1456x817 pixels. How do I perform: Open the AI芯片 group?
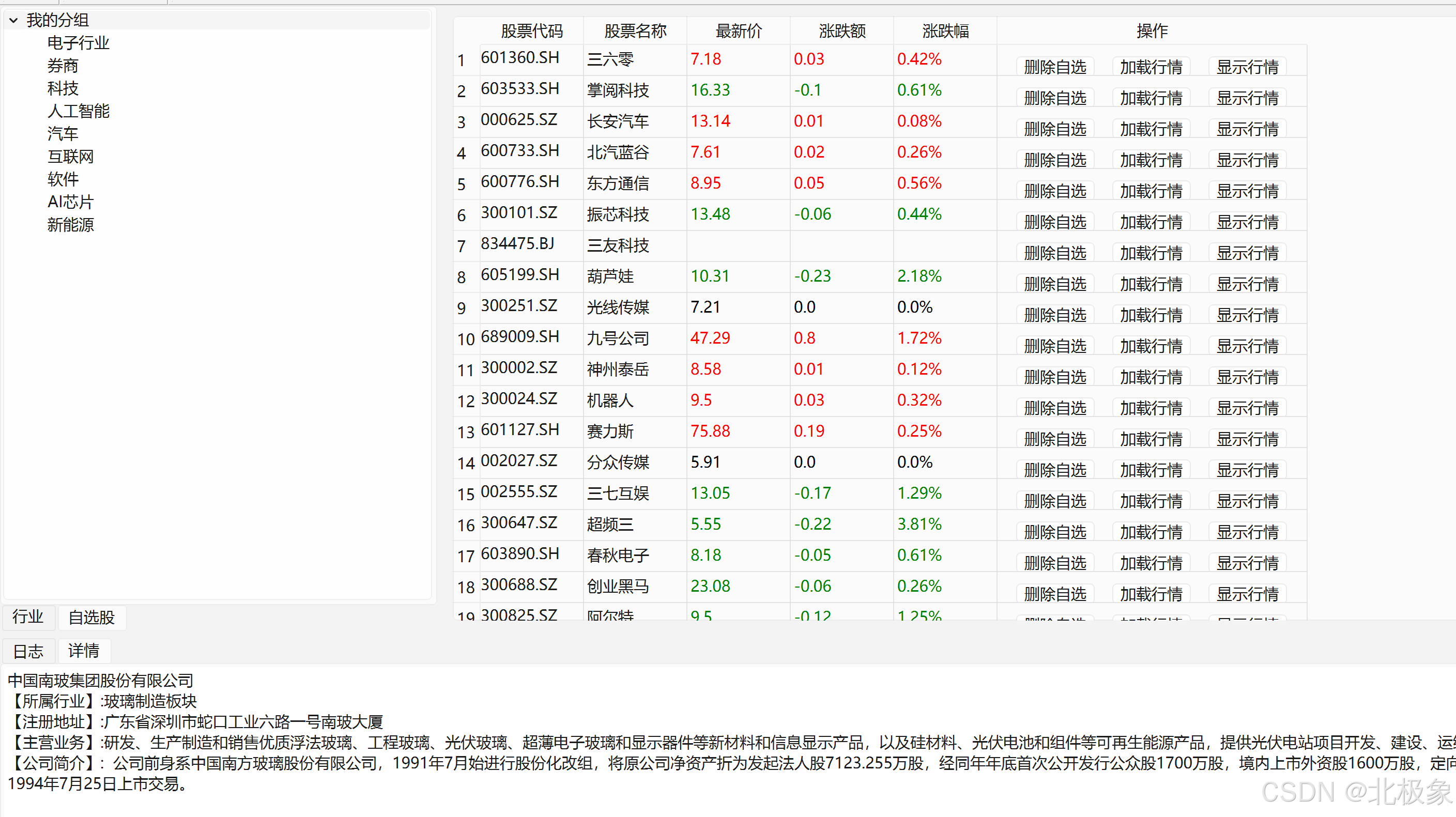tap(70, 202)
